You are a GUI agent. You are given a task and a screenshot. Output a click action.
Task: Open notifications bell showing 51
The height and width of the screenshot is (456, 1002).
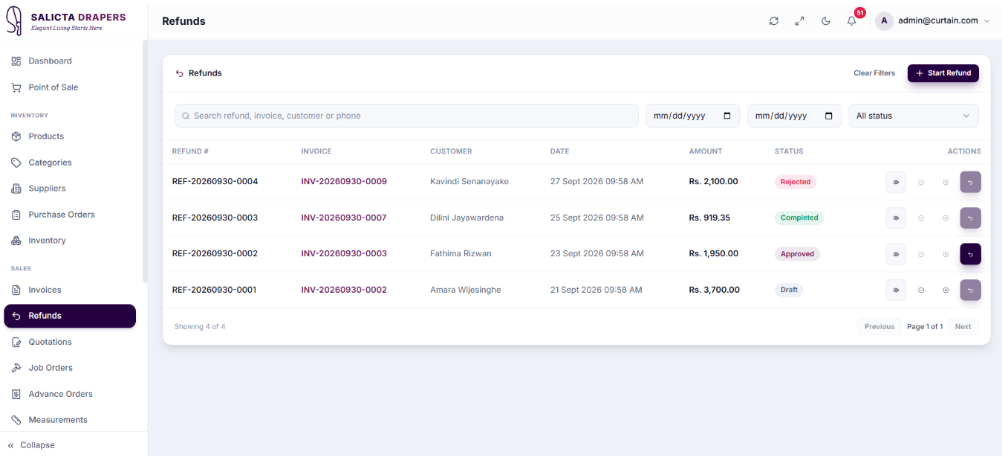click(852, 20)
